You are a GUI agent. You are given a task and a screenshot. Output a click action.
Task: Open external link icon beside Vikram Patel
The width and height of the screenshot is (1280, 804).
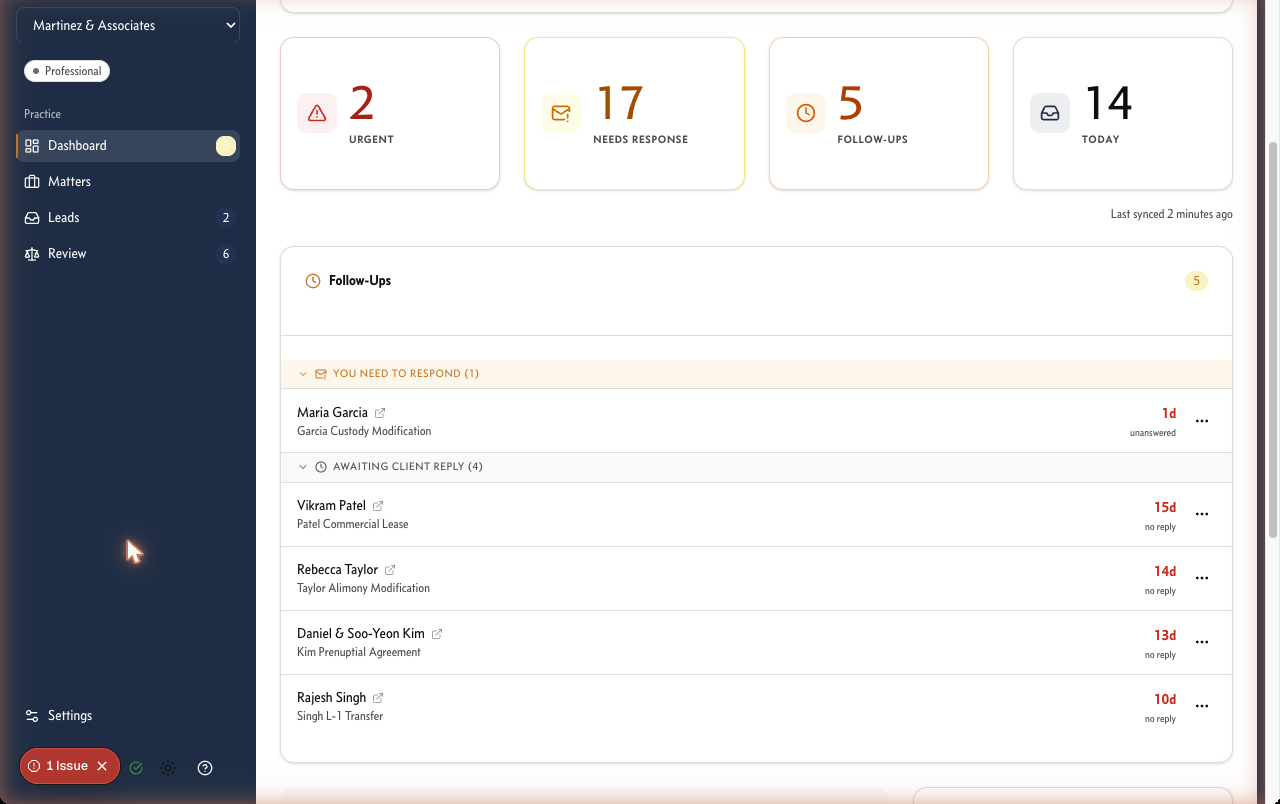coord(378,506)
